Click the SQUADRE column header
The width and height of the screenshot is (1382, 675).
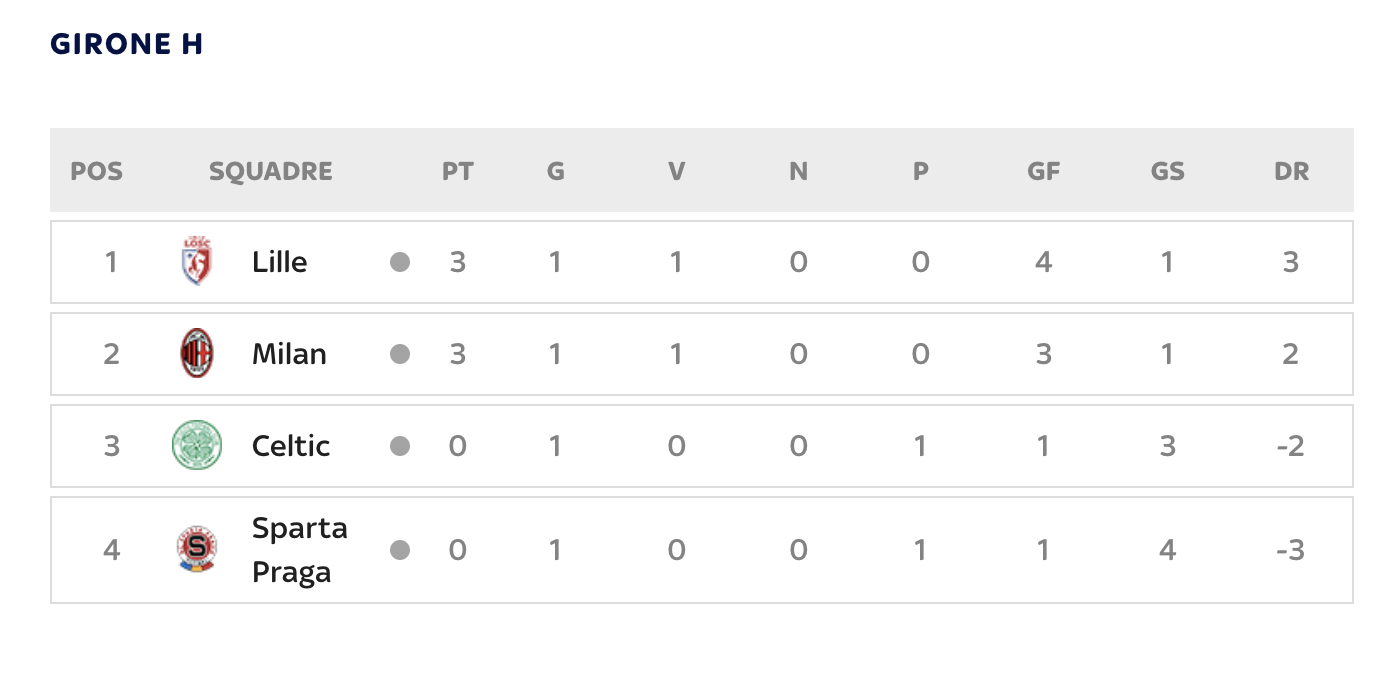tap(271, 171)
